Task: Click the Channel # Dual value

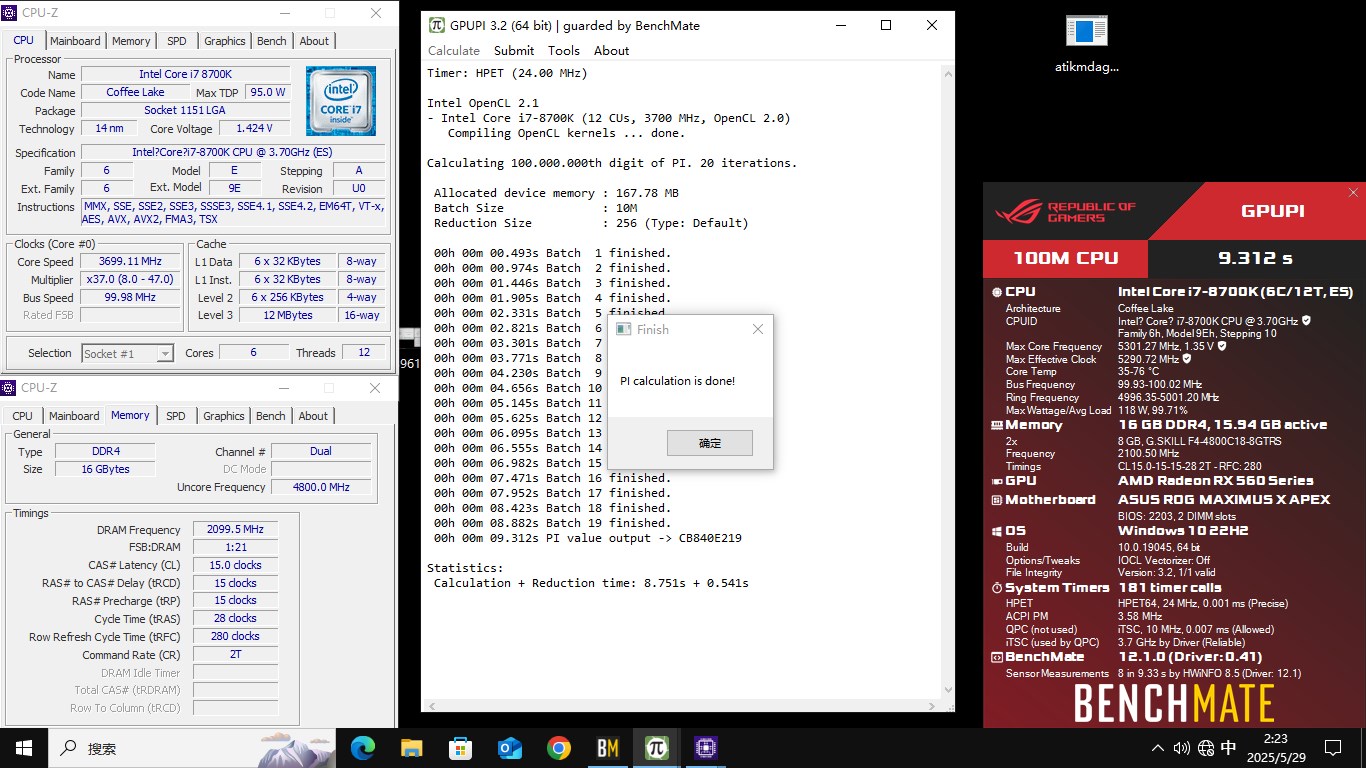Action: click(320, 451)
